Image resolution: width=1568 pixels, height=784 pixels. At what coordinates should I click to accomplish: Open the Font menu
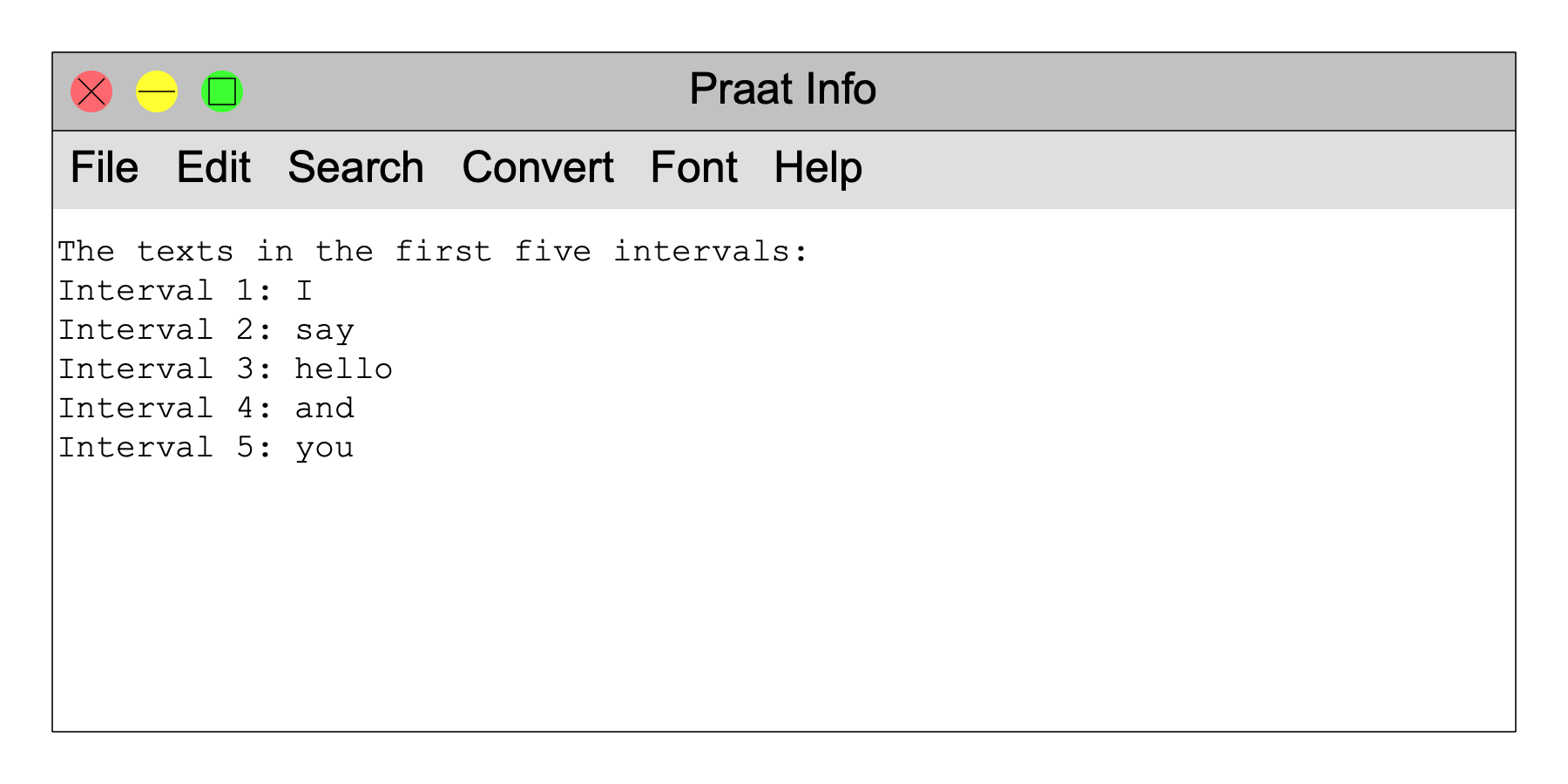pyautogui.click(x=694, y=167)
